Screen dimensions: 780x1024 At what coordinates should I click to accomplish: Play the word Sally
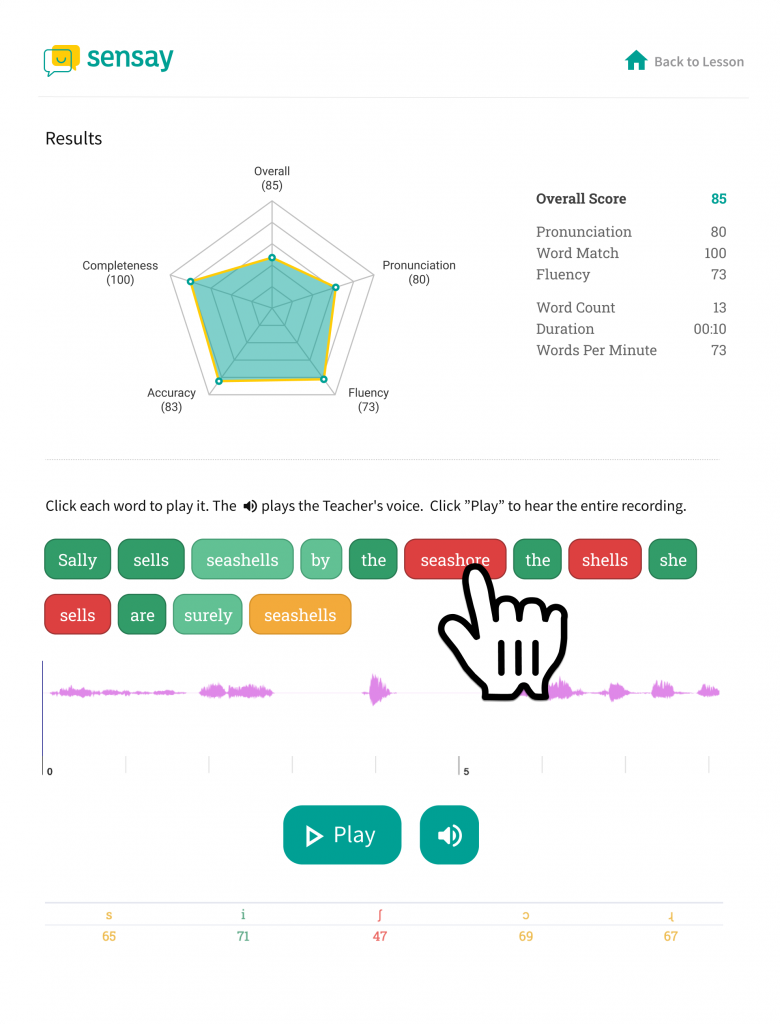pos(78,560)
